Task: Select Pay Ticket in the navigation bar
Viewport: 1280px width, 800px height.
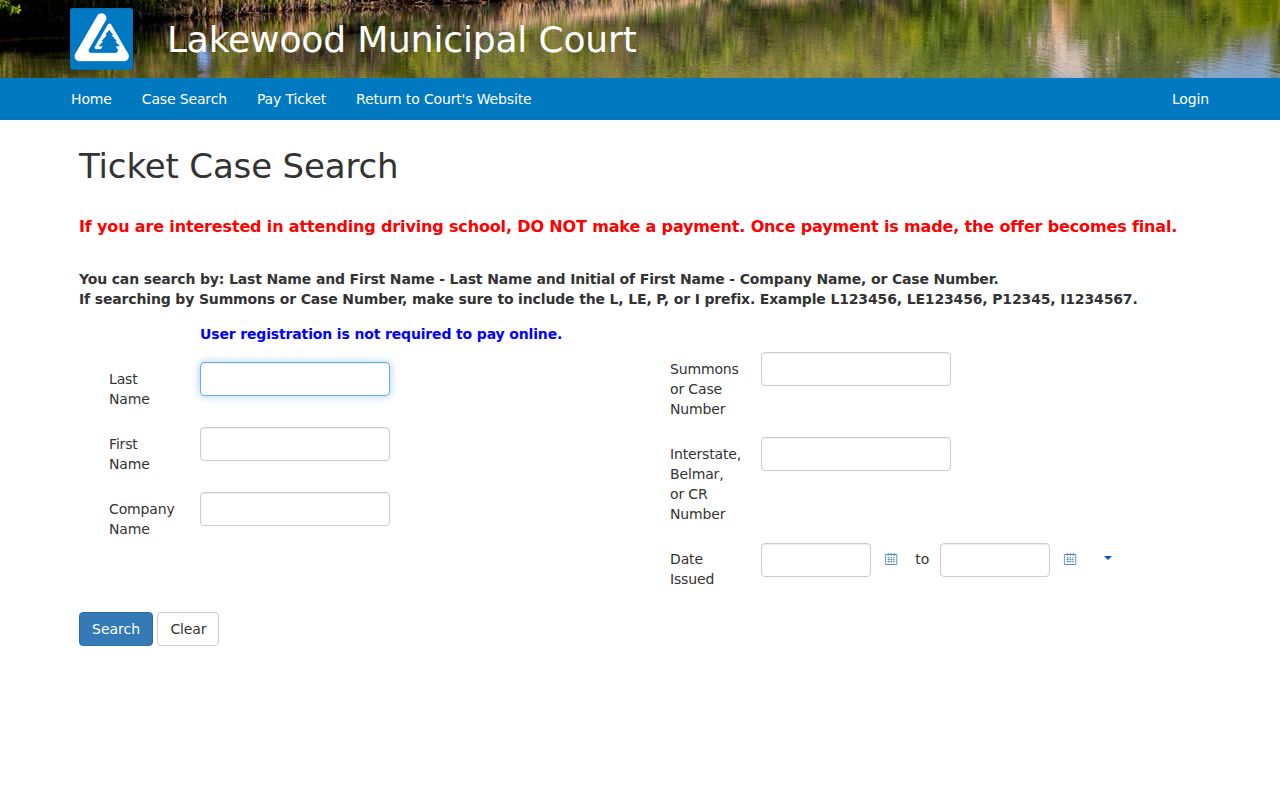Action: click(291, 99)
